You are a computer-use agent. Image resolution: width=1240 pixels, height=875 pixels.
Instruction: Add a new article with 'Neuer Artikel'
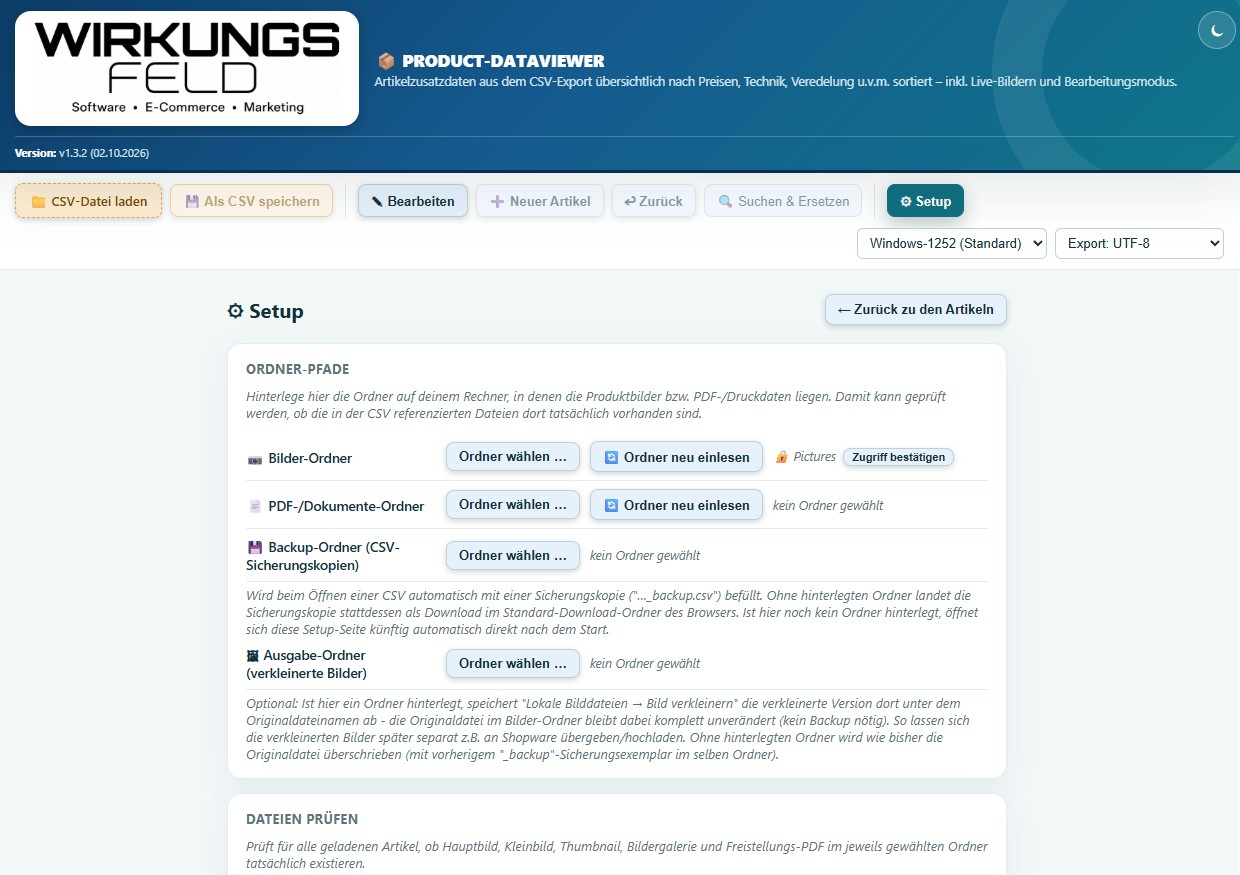click(540, 201)
